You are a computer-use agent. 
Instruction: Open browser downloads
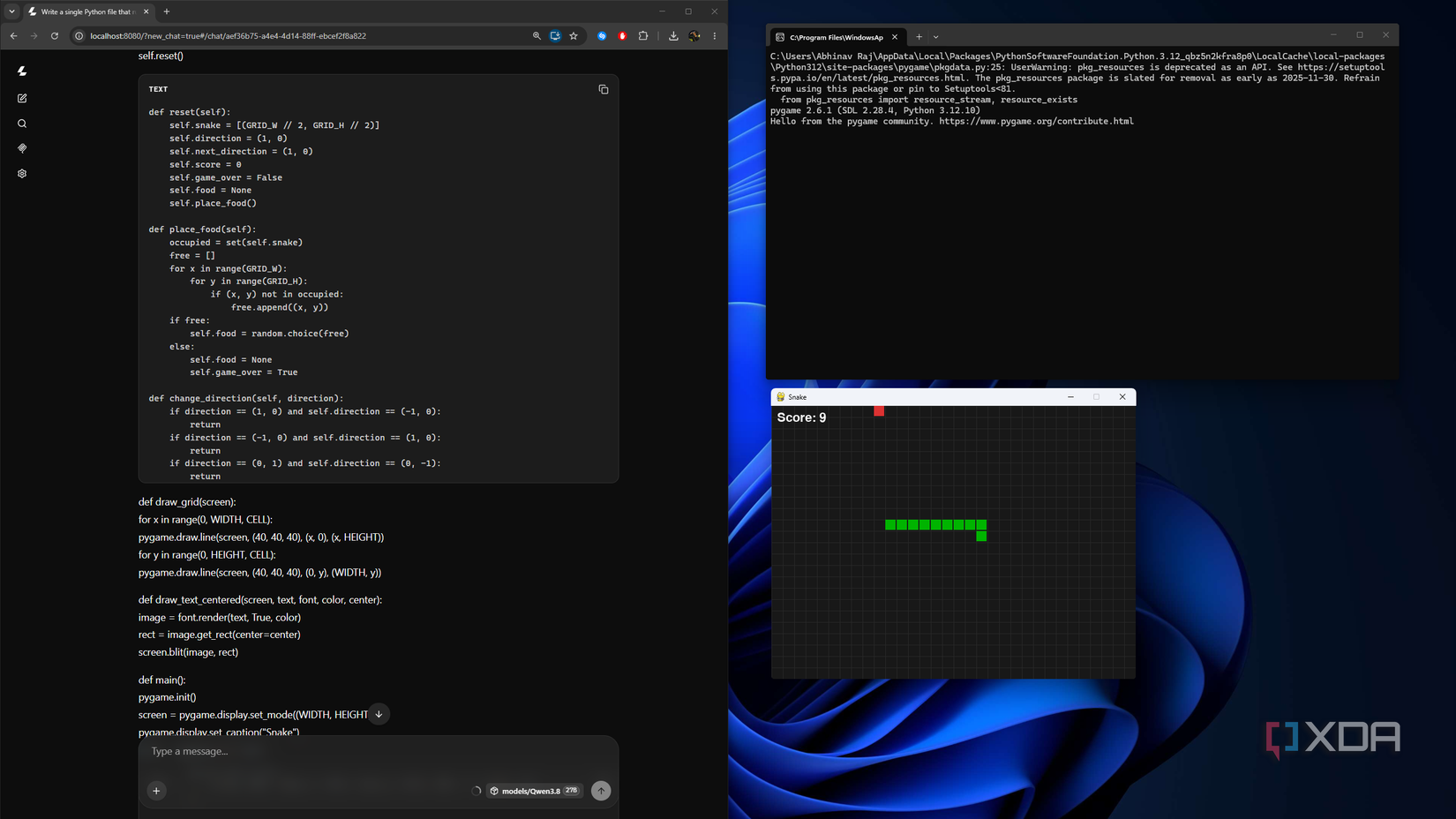(x=673, y=36)
